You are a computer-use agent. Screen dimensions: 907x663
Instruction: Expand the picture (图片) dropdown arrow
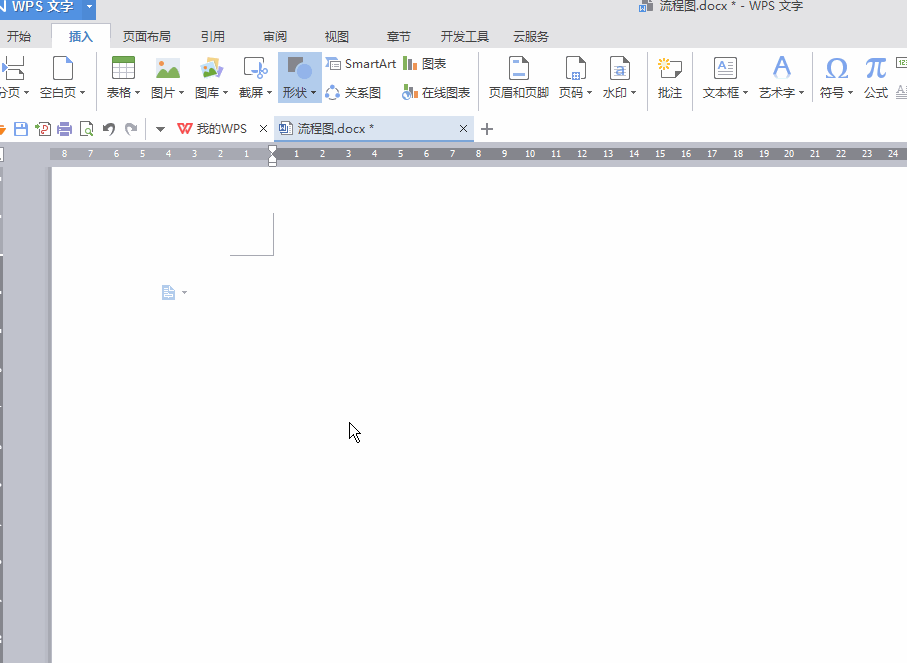point(182,93)
